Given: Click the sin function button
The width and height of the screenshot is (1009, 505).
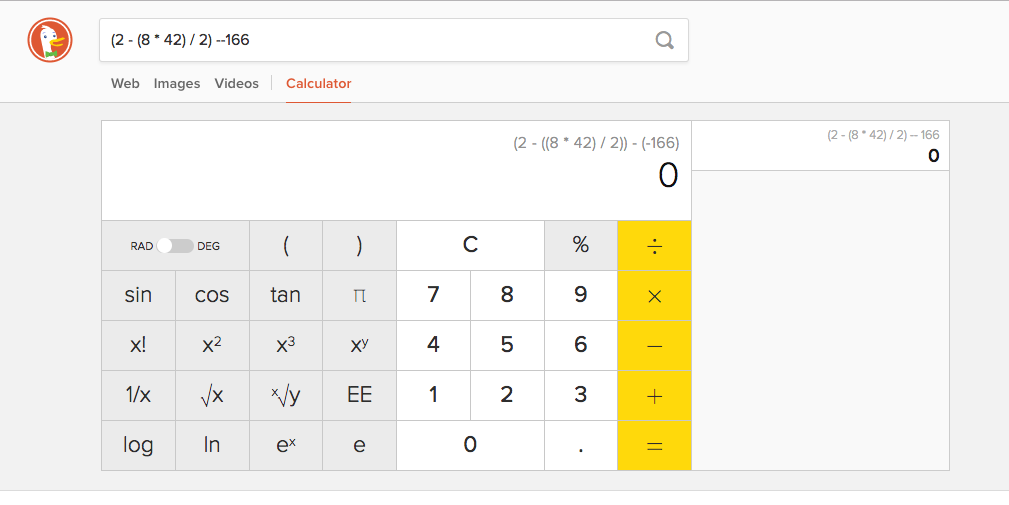Looking at the screenshot, I should click(138, 296).
